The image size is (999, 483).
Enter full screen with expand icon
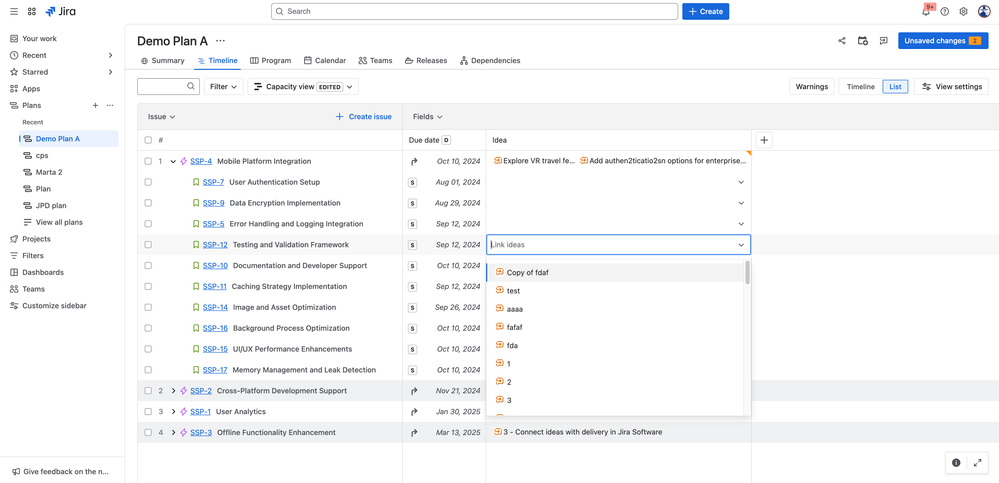point(978,463)
